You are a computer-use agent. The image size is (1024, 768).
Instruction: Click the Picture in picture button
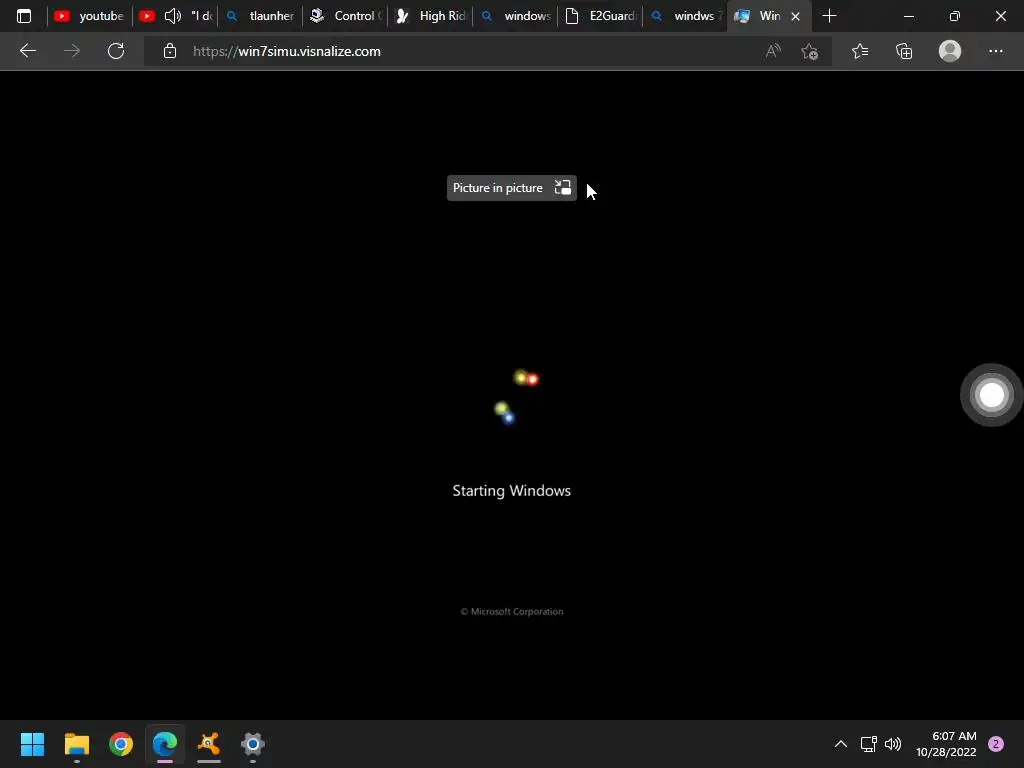511,188
